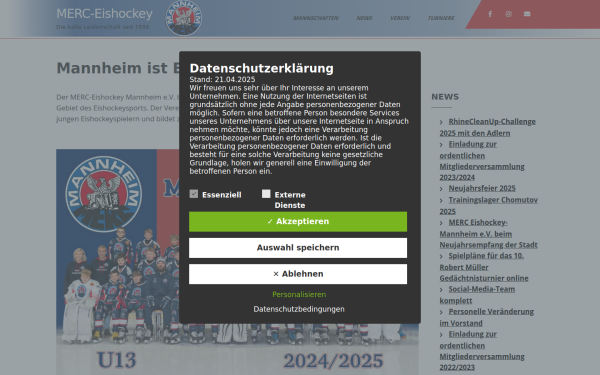Open Neujahrsfeier 2025 news link
Screen dimensions: 600x375
pos(482,188)
